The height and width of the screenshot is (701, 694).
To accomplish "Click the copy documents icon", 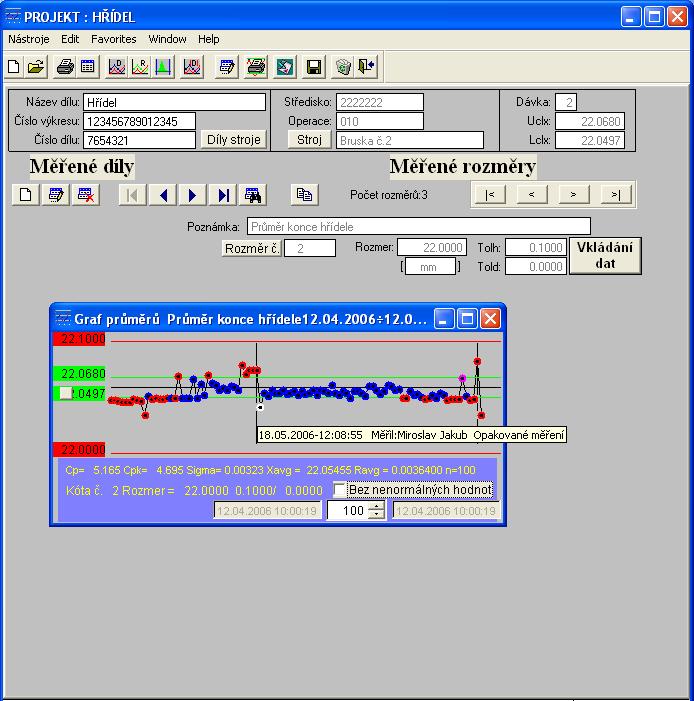I will click(305, 195).
